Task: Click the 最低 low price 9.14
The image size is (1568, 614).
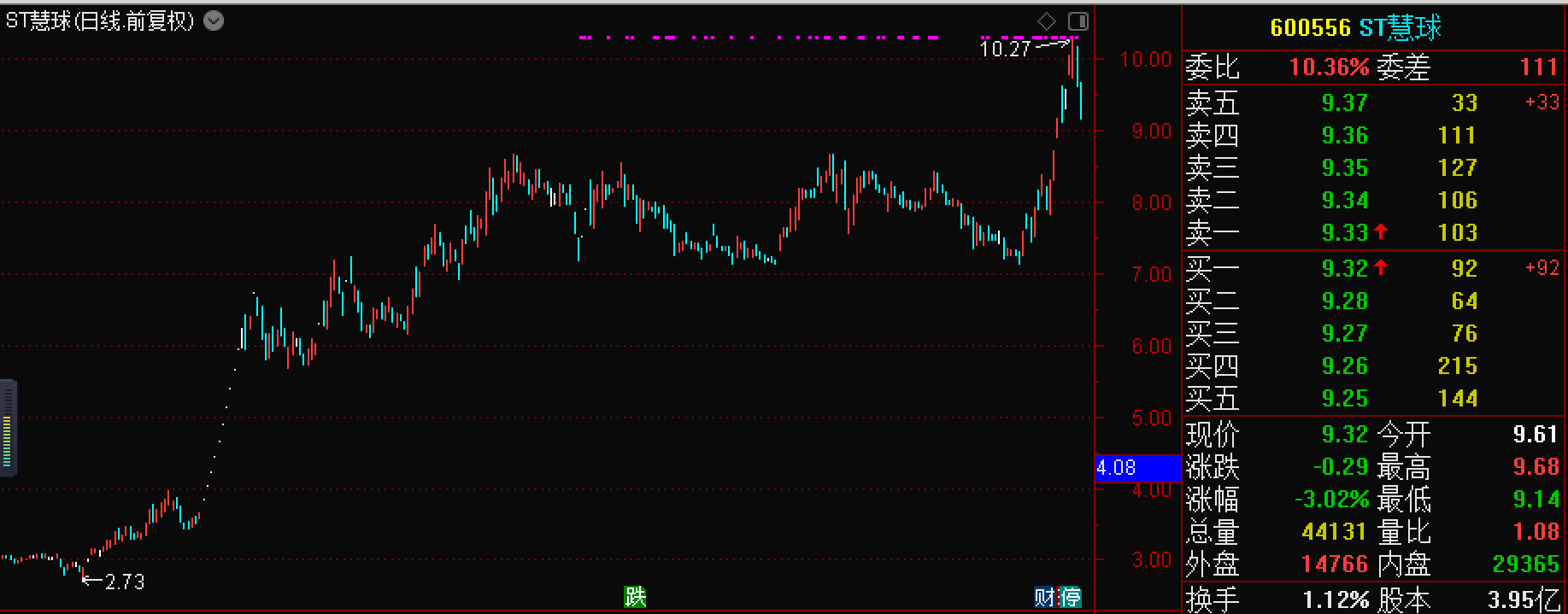Action: (x=1536, y=499)
